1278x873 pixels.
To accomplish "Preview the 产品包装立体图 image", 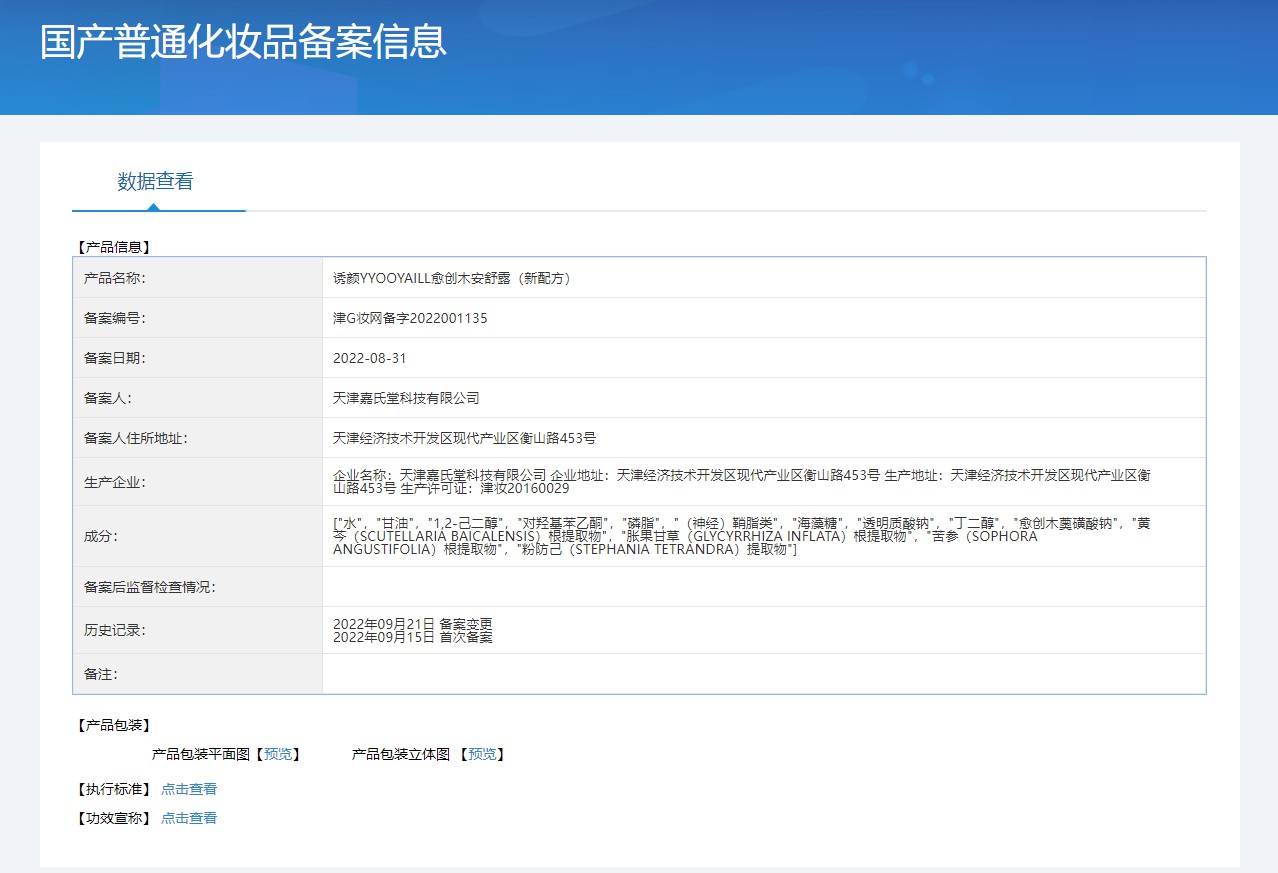I will pyautogui.click(x=482, y=754).
